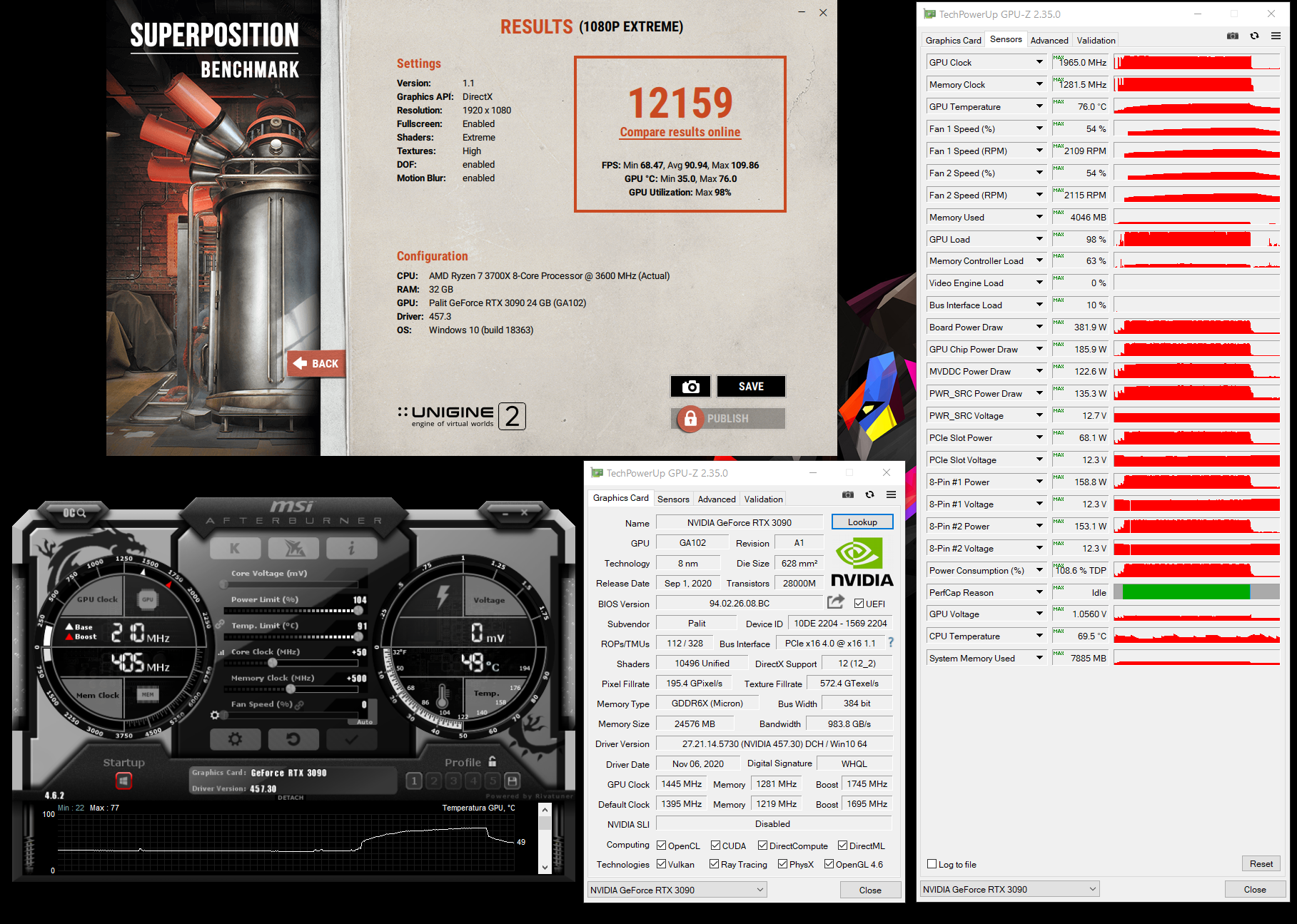The height and width of the screenshot is (924, 1297).
Task: Click the down arrow on Afterburner graph scrollbar
Action: 545,868
